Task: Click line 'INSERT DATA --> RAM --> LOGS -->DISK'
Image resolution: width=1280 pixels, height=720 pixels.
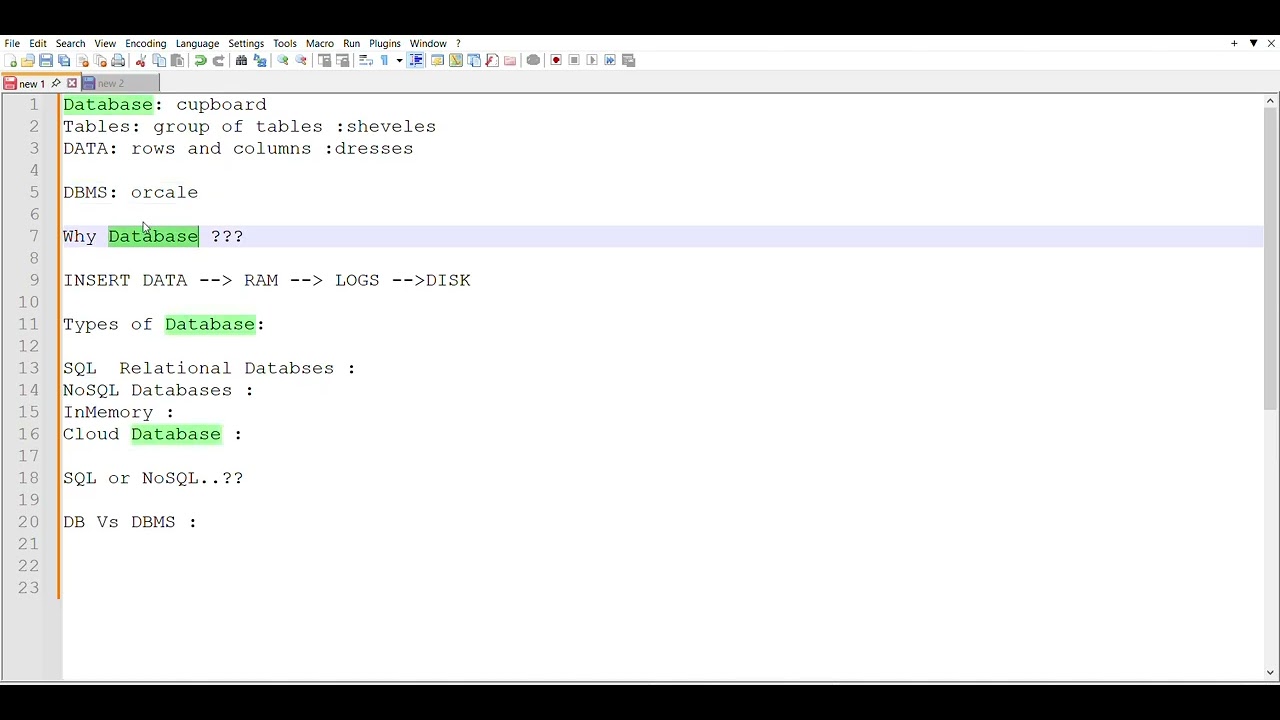Action: click(267, 280)
